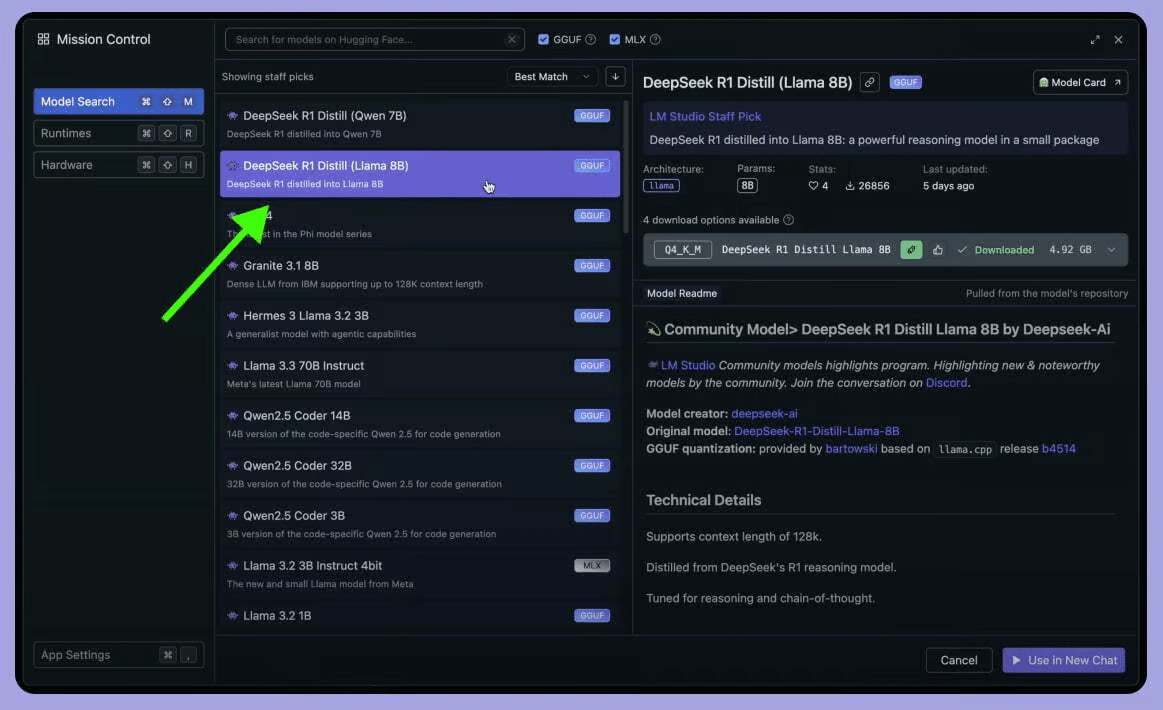
Task: Click GGUF badge on Granite 3.1 8B row
Action: pyautogui.click(x=592, y=266)
